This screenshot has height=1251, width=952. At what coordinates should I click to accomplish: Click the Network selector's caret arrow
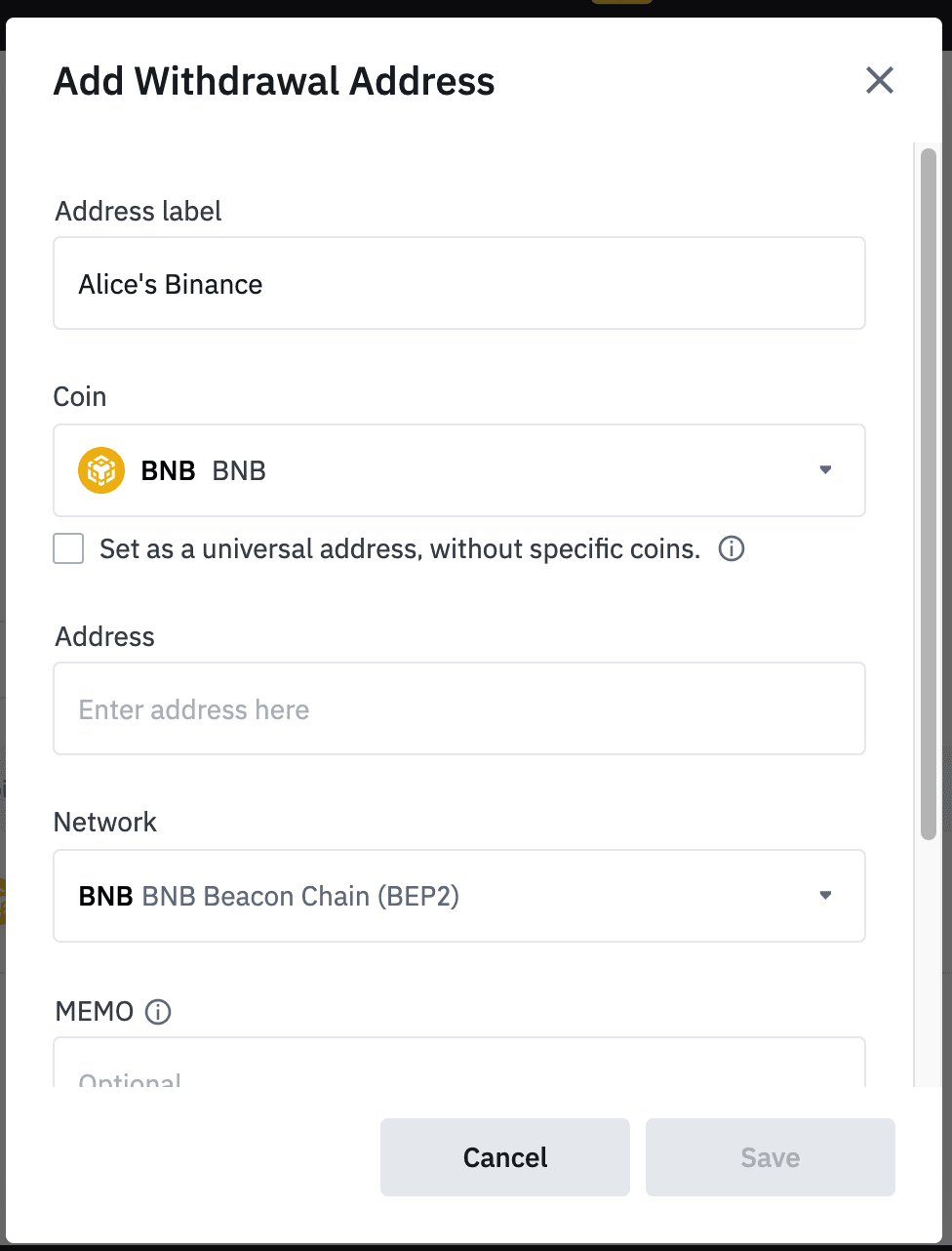(825, 896)
